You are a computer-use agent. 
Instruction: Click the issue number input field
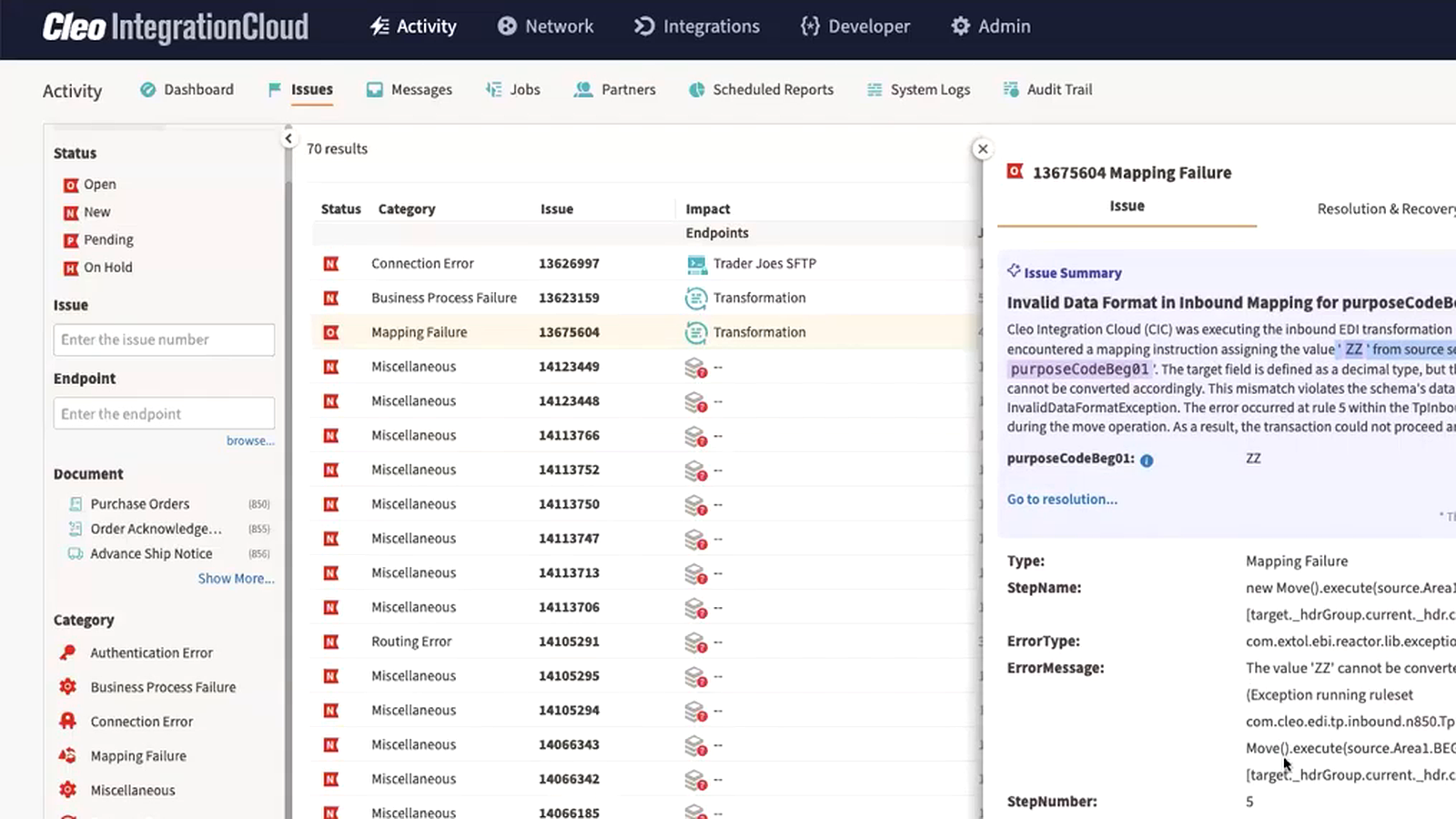tap(164, 339)
